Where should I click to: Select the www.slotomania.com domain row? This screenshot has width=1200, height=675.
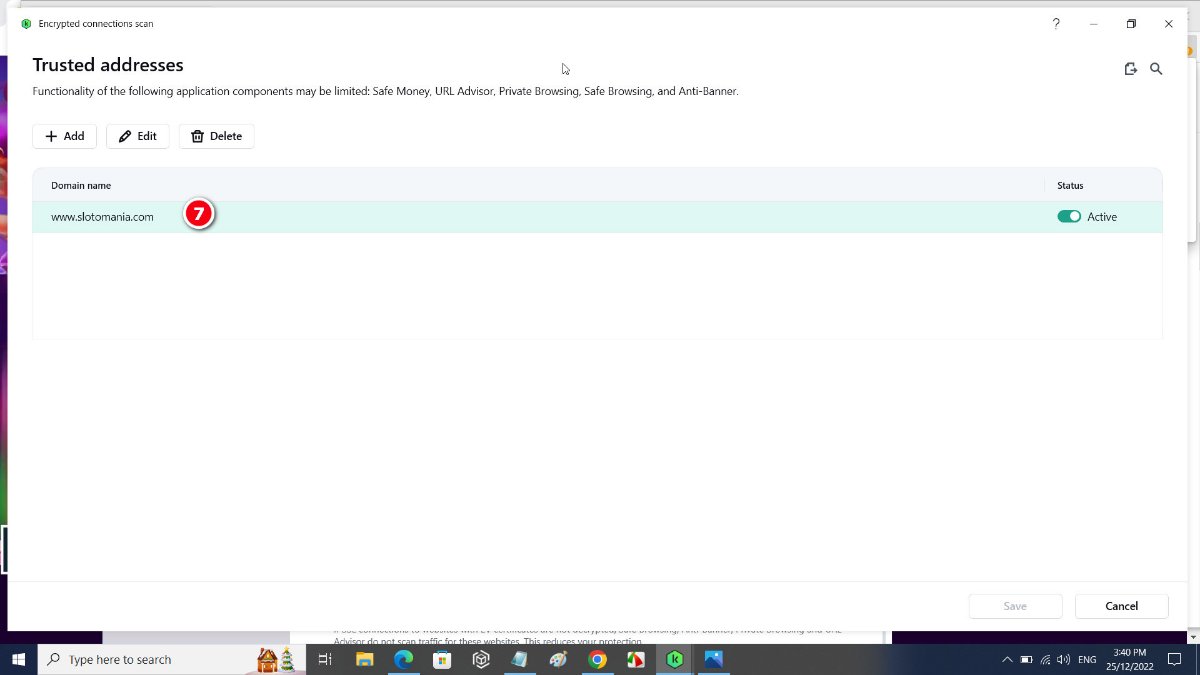[597, 217]
